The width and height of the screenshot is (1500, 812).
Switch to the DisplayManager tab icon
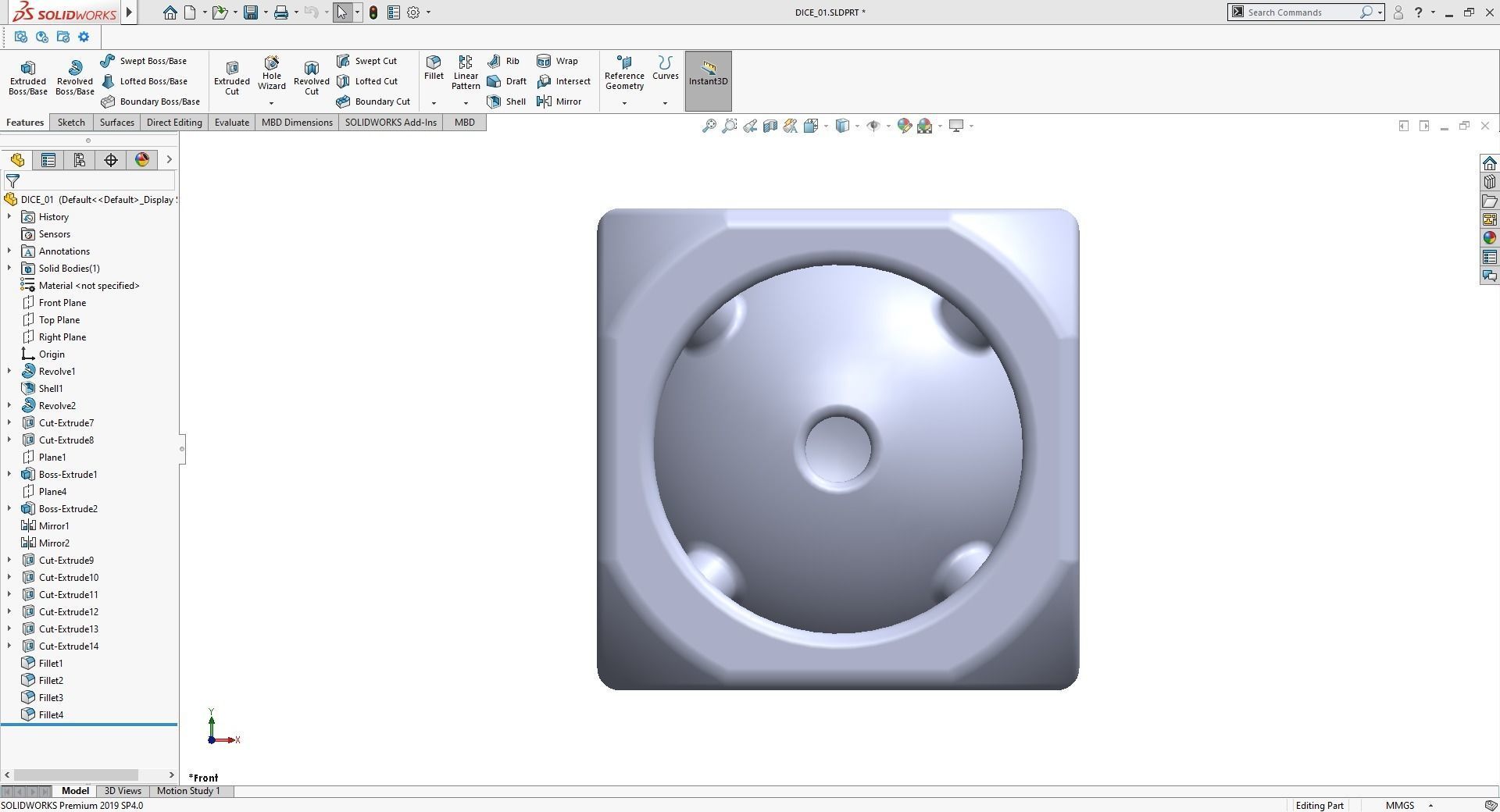142,160
